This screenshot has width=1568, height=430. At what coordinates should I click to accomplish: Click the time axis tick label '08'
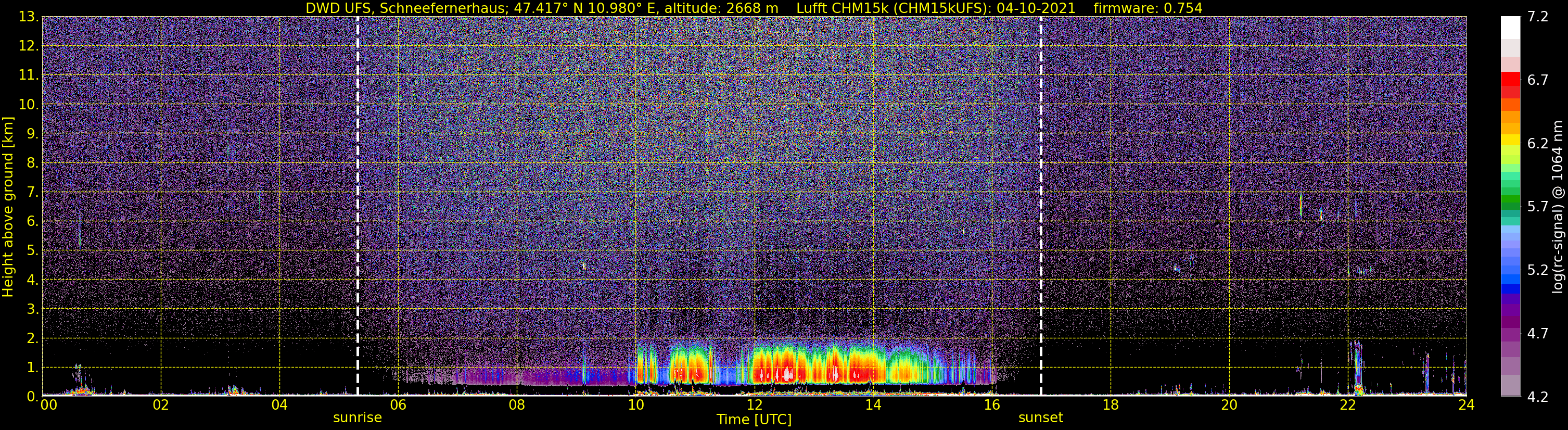517,405
